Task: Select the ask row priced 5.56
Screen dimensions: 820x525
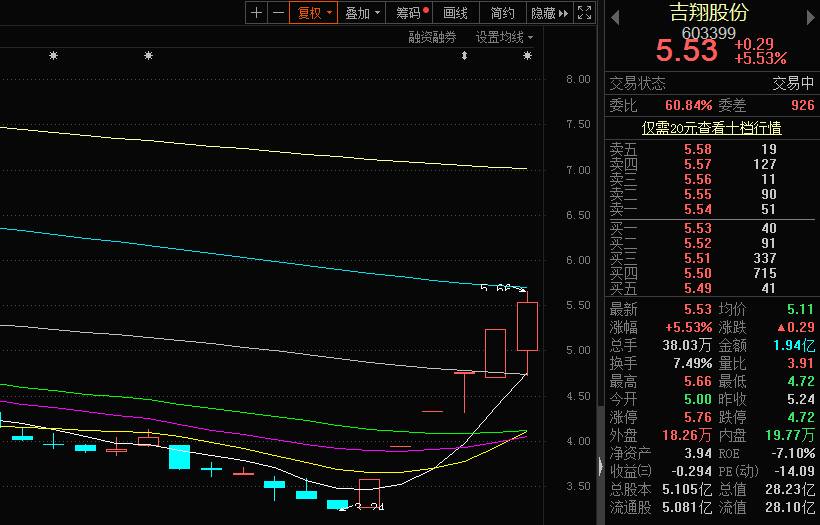Action: click(712, 179)
